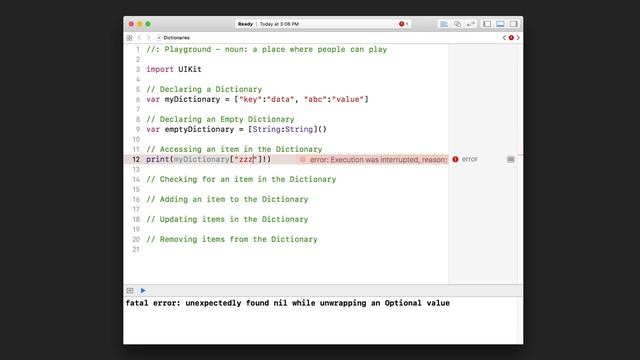Click the 'error' result text in the sidebar
Viewport: 640px width, 360px height.
(x=469, y=159)
